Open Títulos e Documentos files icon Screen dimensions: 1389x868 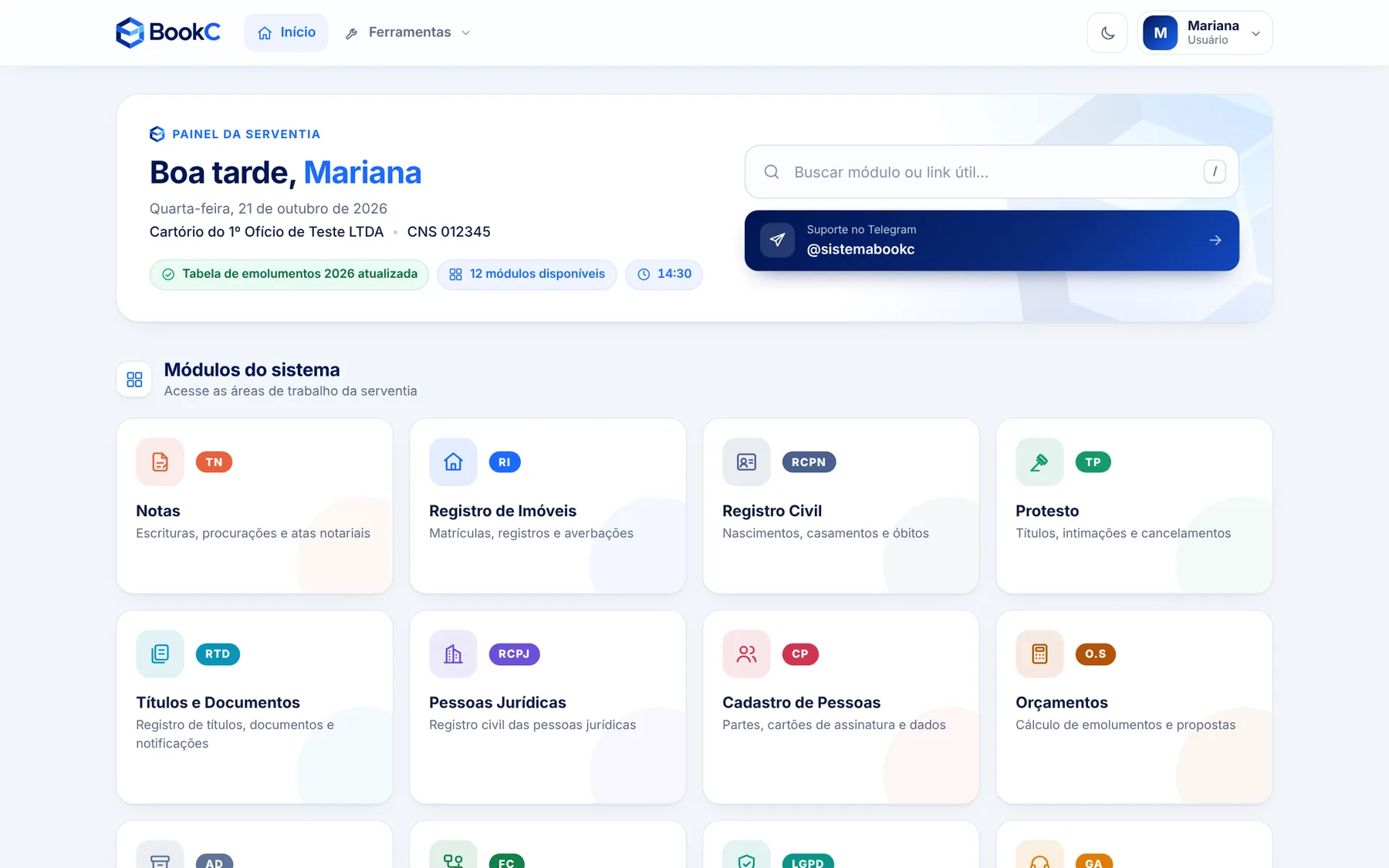160,654
